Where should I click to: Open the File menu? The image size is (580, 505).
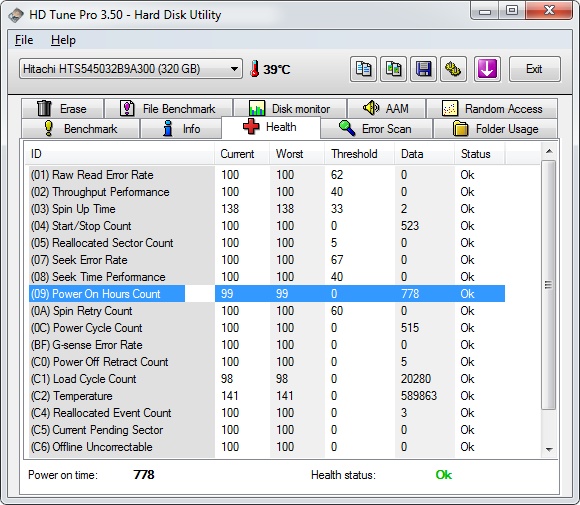pyautogui.click(x=24, y=40)
